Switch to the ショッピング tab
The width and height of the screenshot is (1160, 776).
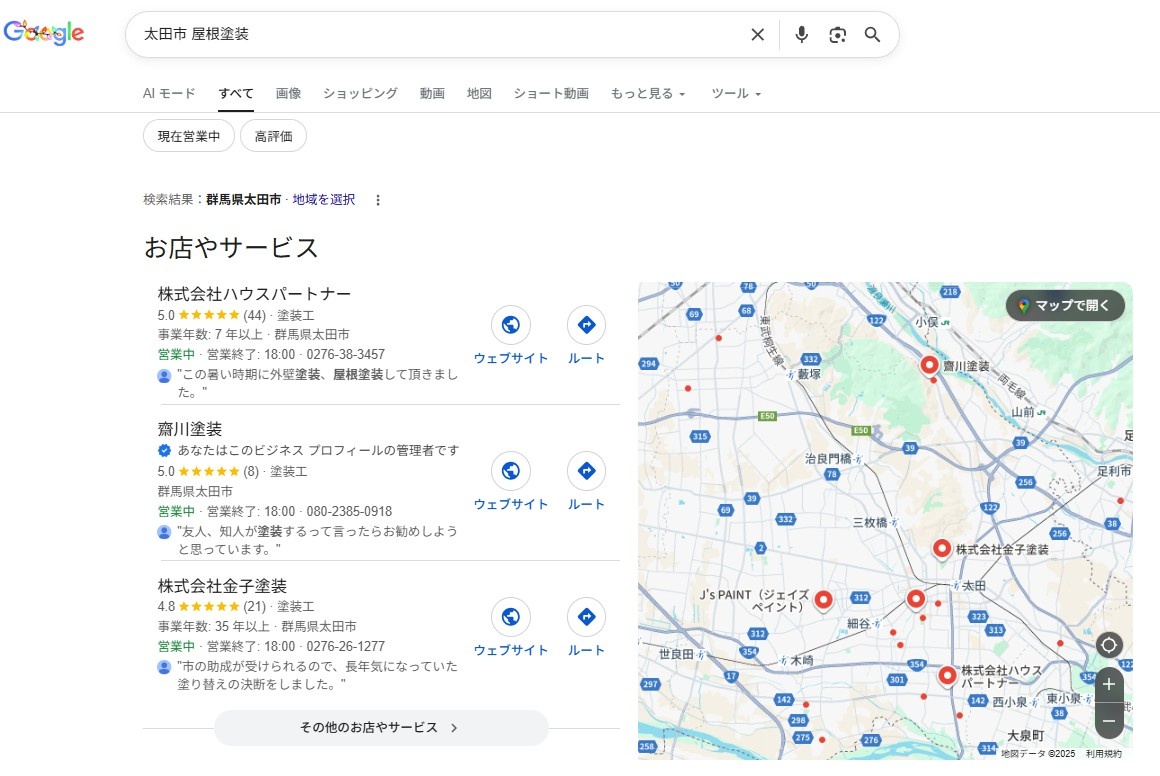360,93
